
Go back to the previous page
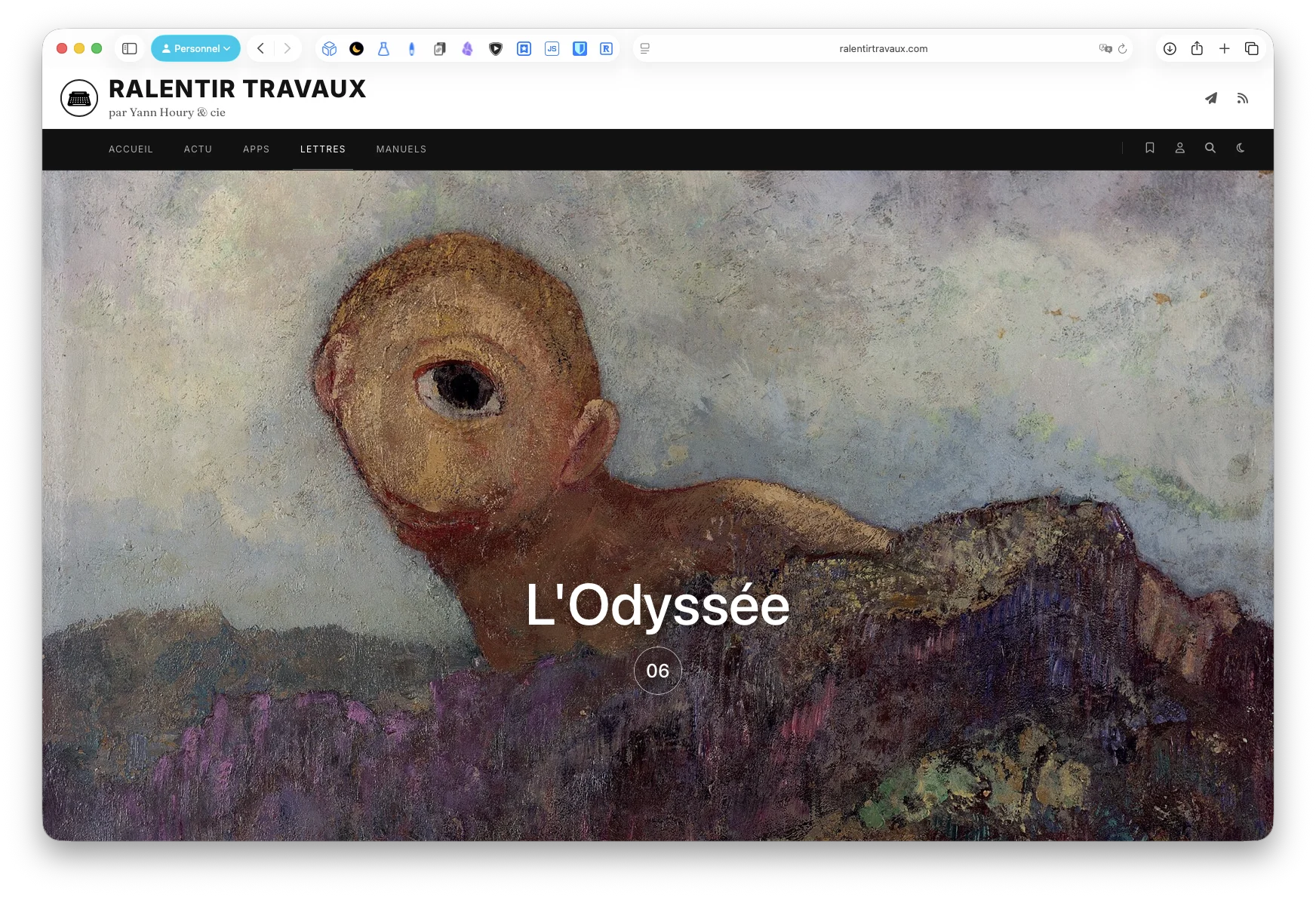[260, 48]
